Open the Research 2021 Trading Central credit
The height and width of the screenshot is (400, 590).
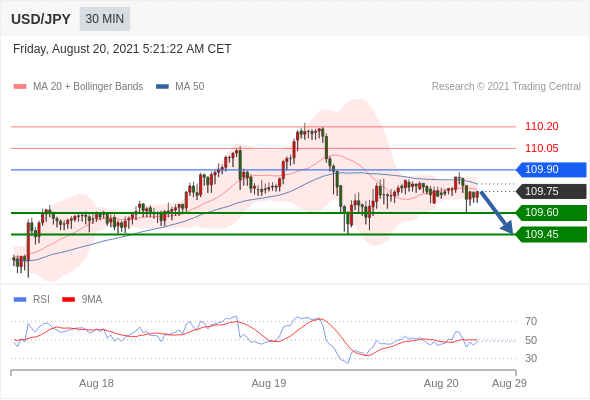[506, 87]
